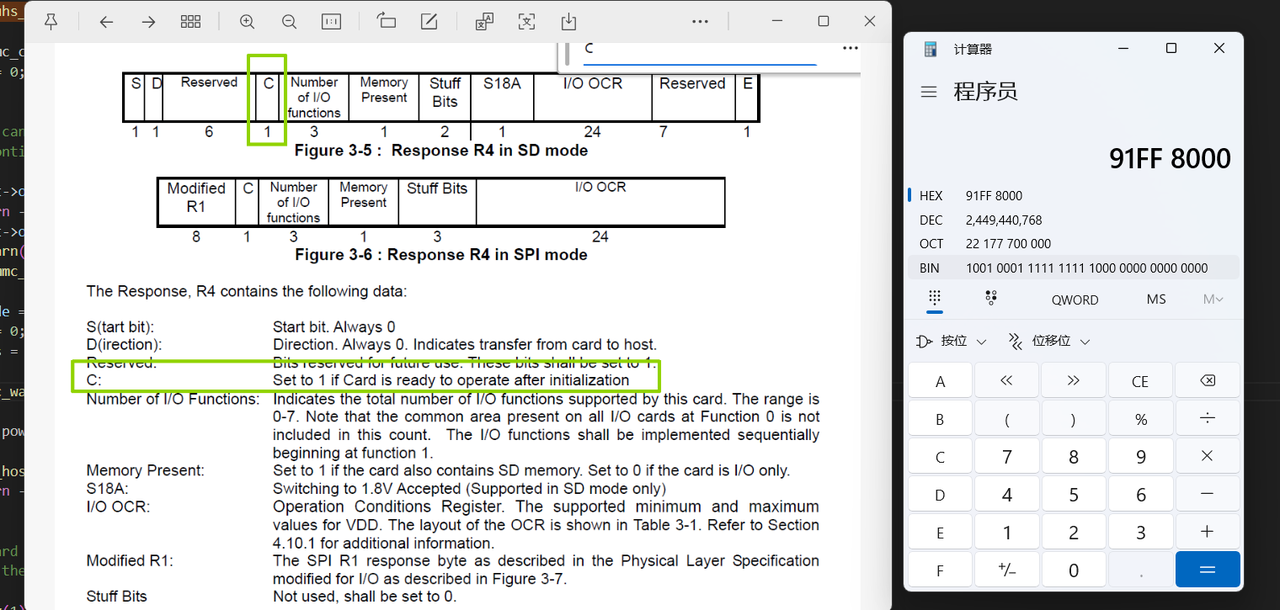The width and height of the screenshot is (1280, 610).
Task: Click the 91FF 8000 calculator display
Action: [x=1169, y=158]
